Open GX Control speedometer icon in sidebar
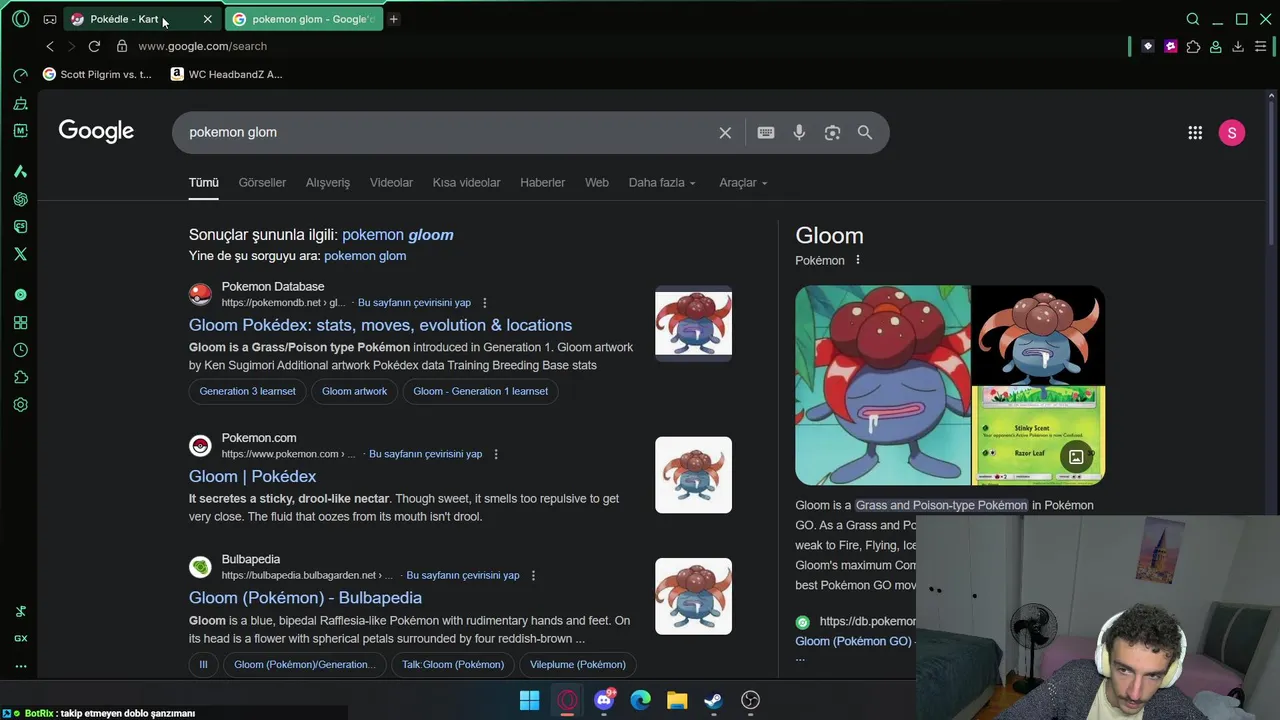The width and height of the screenshot is (1280, 720). click(20, 75)
